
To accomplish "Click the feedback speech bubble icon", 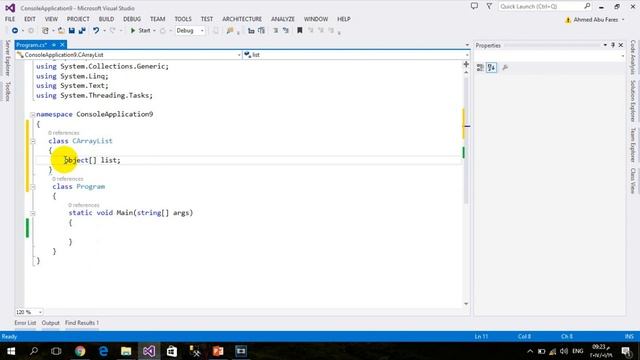I will (474, 6).
